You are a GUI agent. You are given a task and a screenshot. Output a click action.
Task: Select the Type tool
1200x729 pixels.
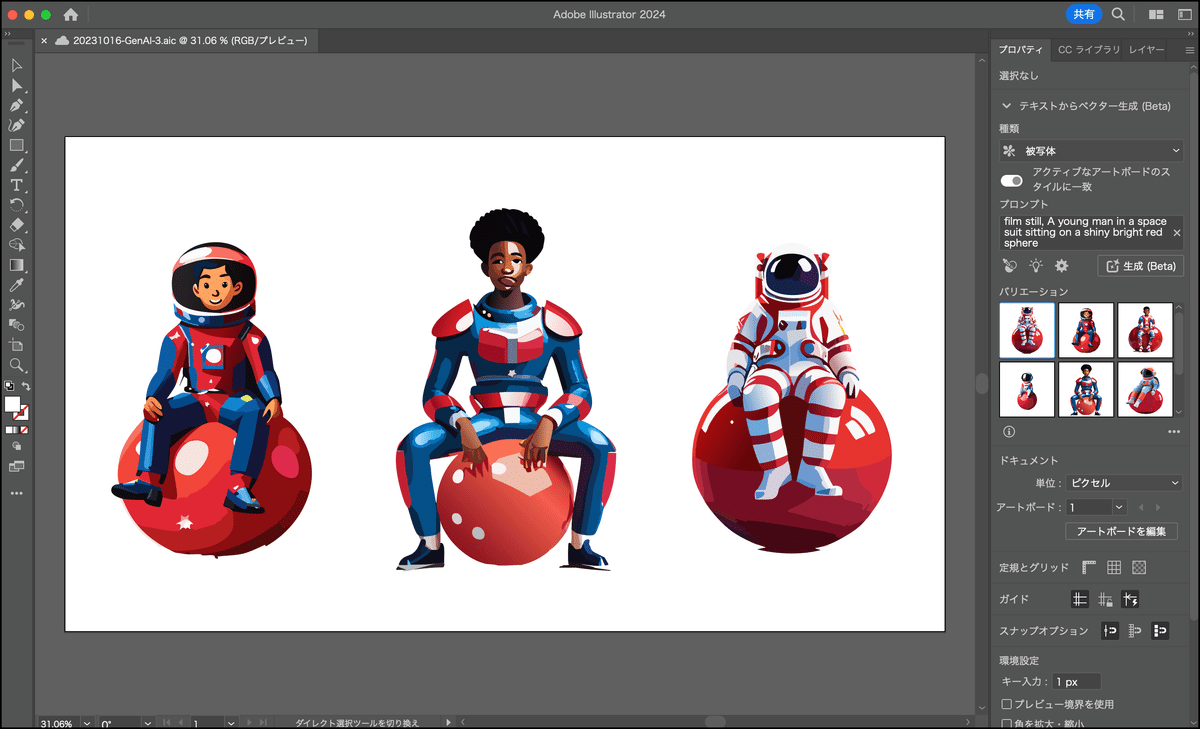point(17,185)
